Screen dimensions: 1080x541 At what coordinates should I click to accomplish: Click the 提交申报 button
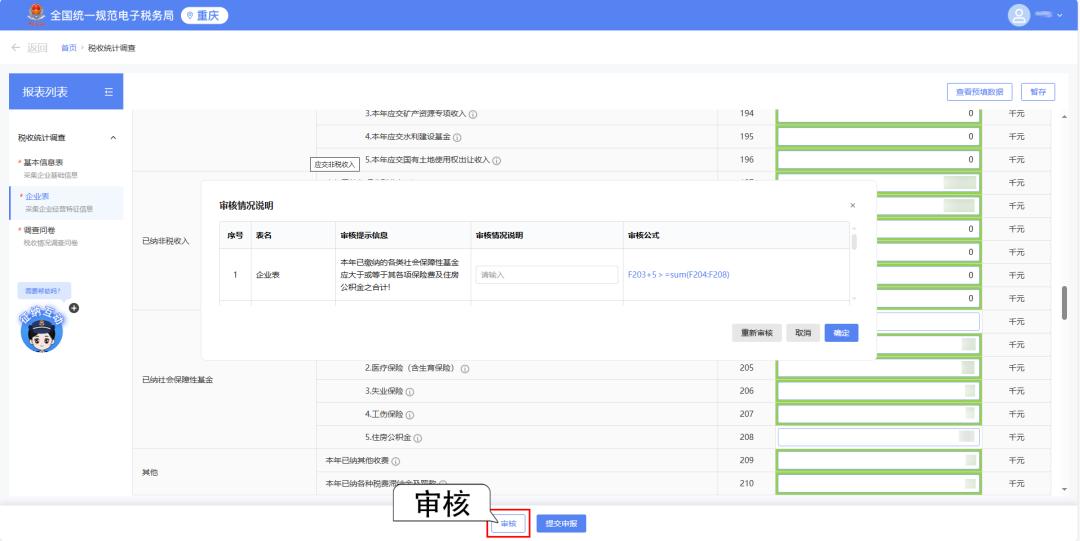[562, 524]
